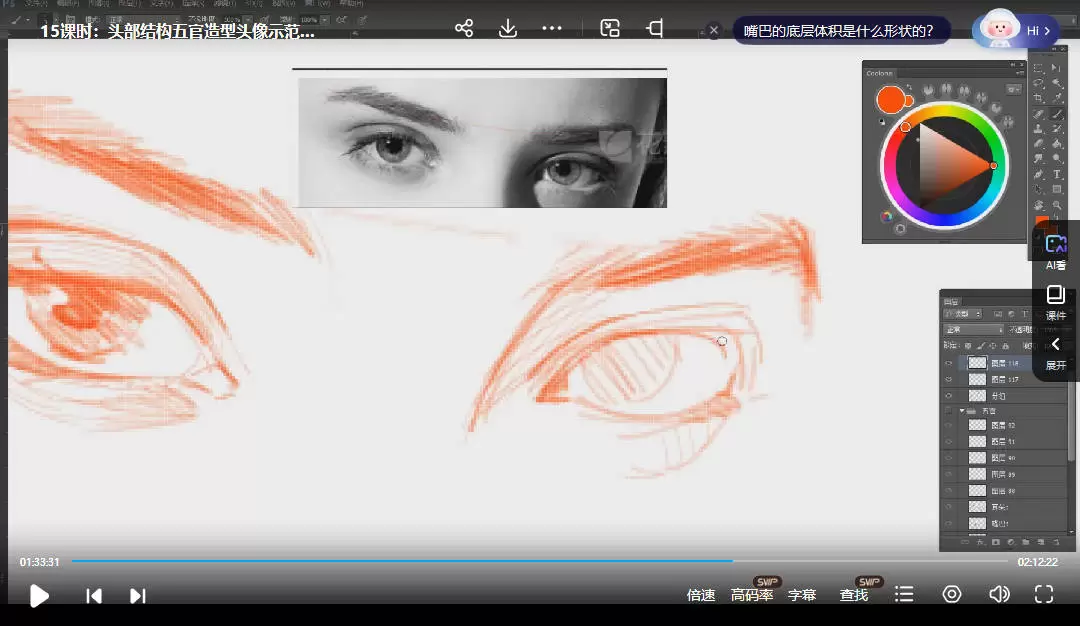Enter fullscreen video mode
The image size is (1080, 626).
coord(1043,594)
